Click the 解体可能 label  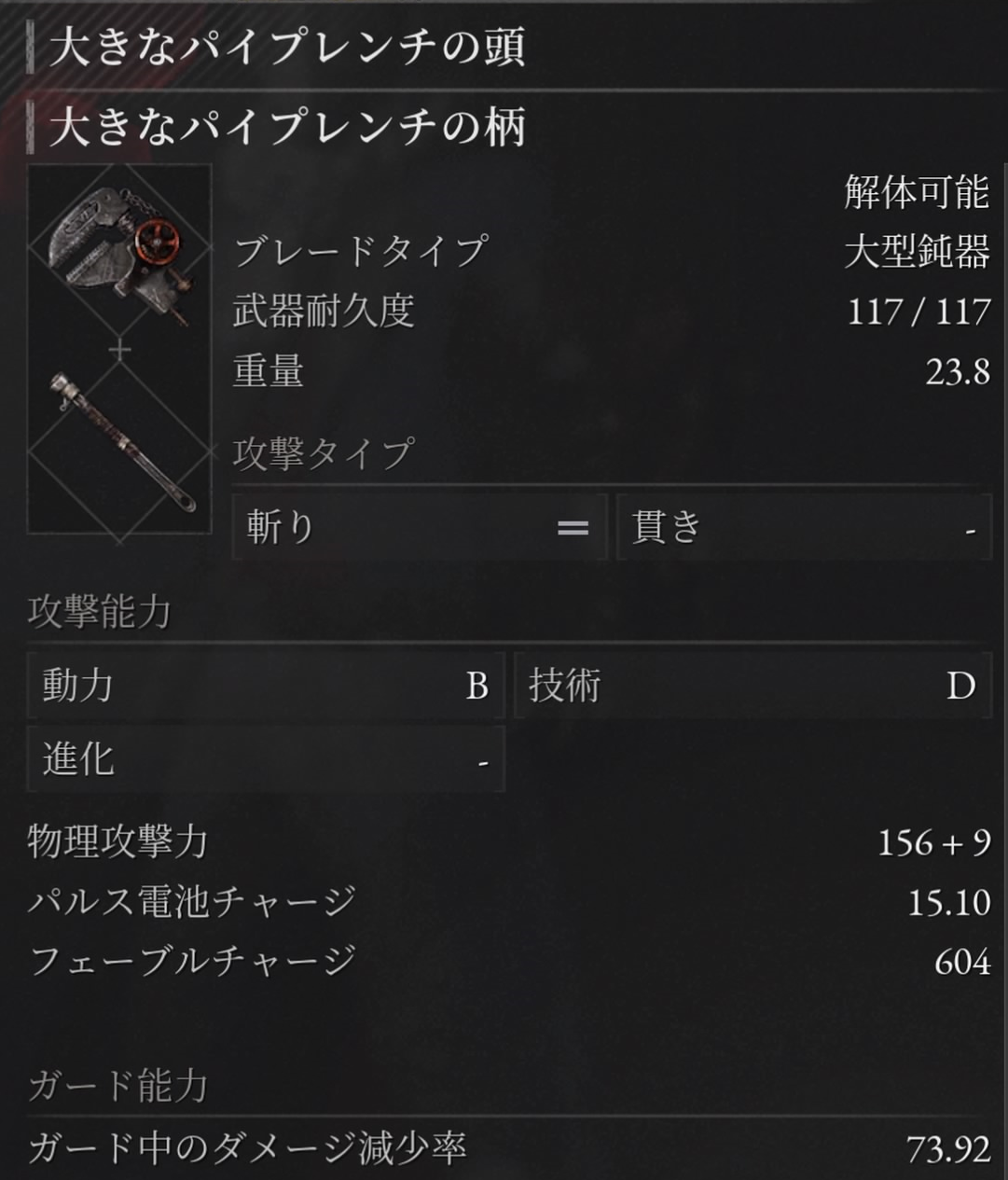coord(917,192)
